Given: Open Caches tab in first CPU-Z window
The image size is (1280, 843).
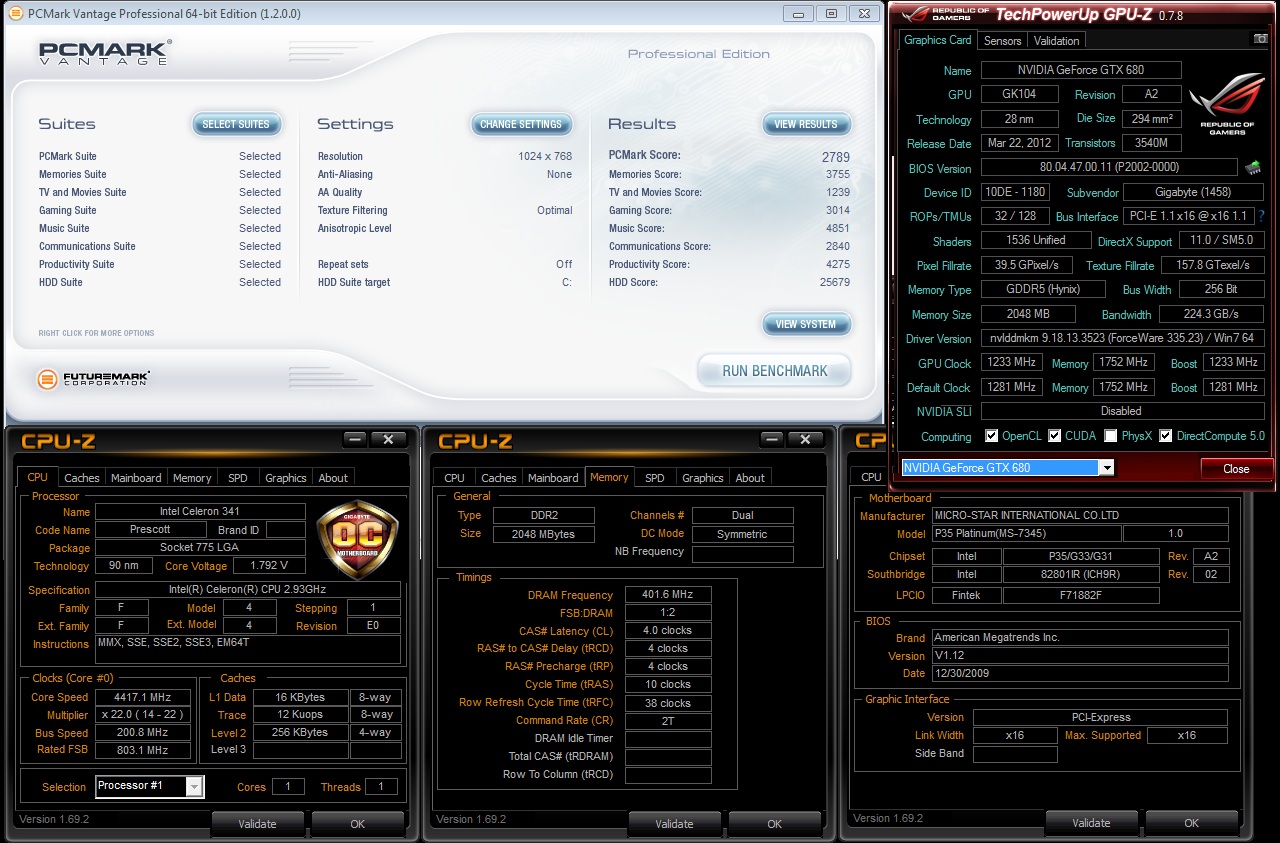Looking at the screenshot, I should tap(82, 478).
